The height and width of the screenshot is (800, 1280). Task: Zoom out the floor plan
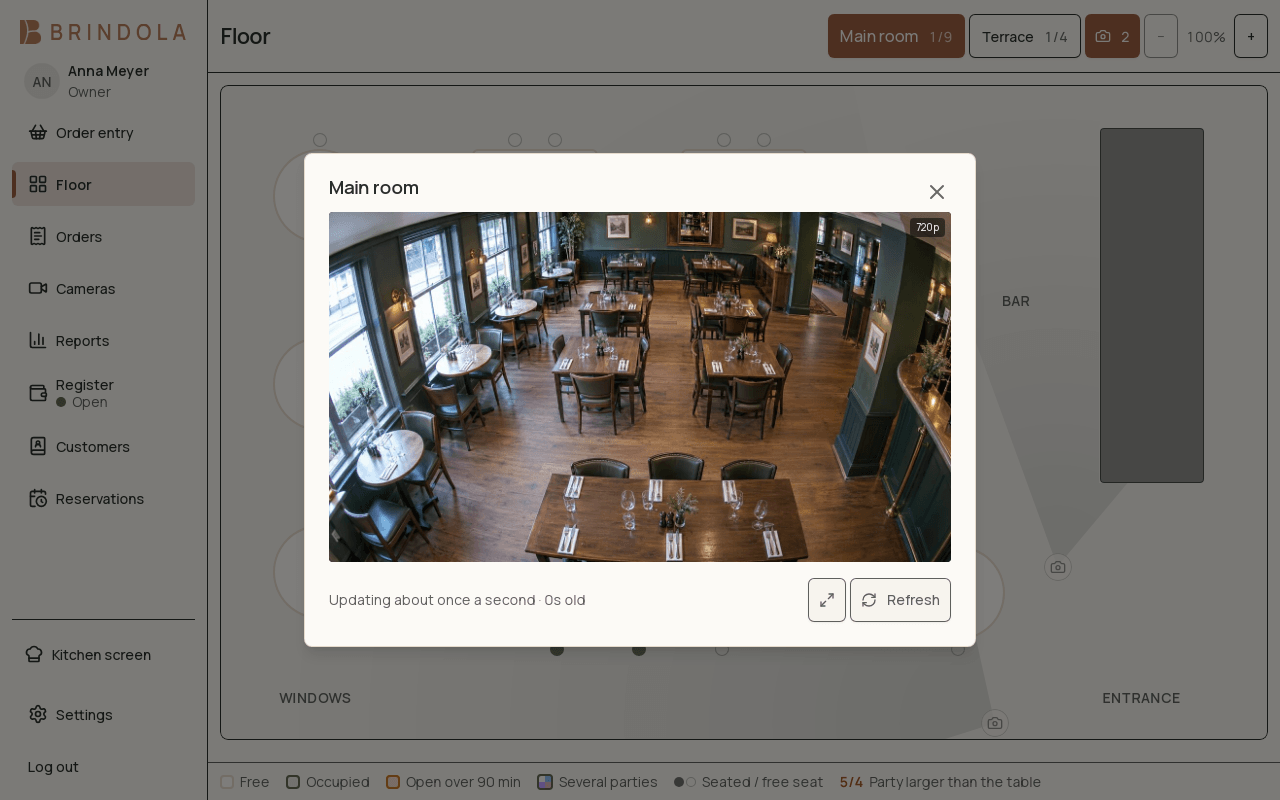[1161, 36]
